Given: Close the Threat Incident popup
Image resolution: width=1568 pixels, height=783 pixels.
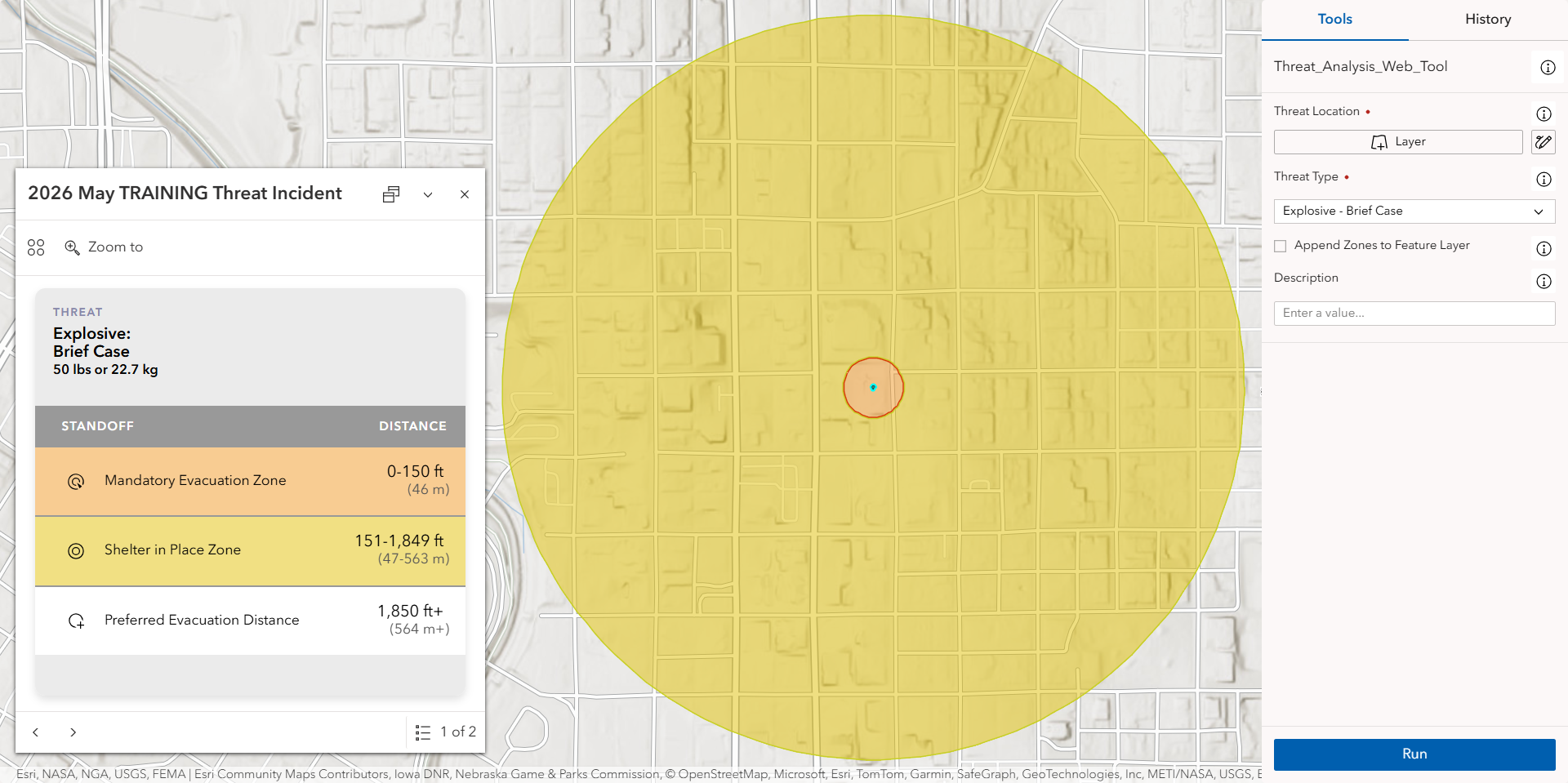Looking at the screenshot, I should pos(465,194).
